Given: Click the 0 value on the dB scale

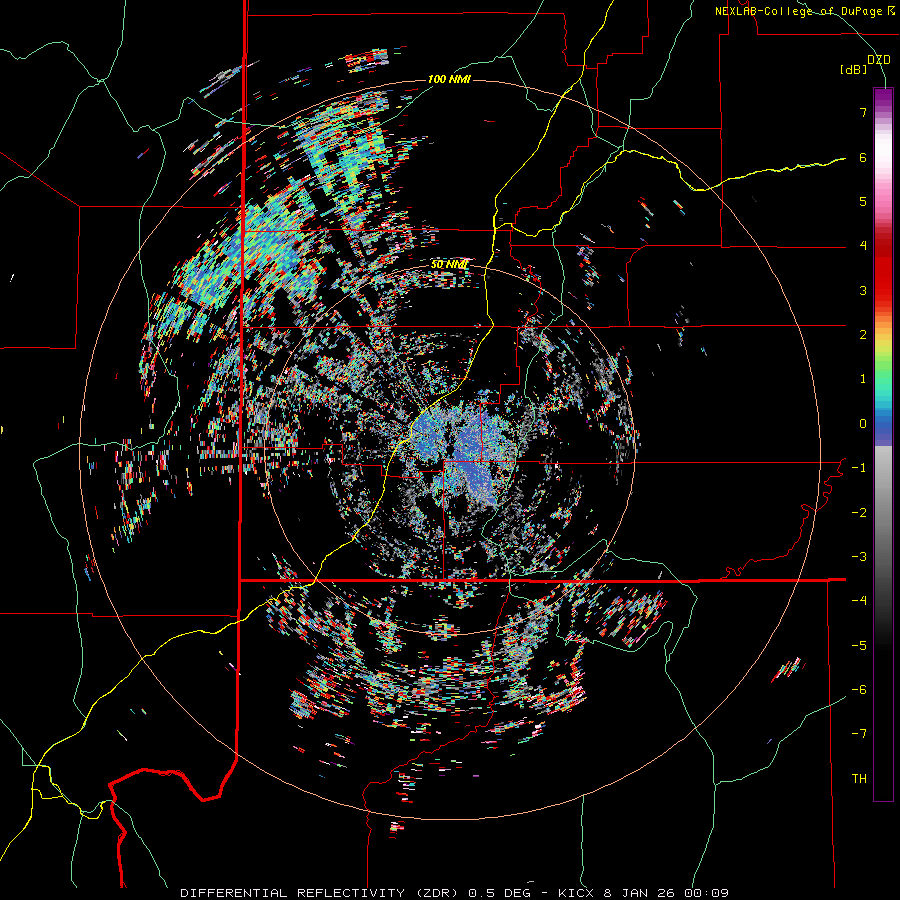Looking at the screenshot, I should (863, 424).
